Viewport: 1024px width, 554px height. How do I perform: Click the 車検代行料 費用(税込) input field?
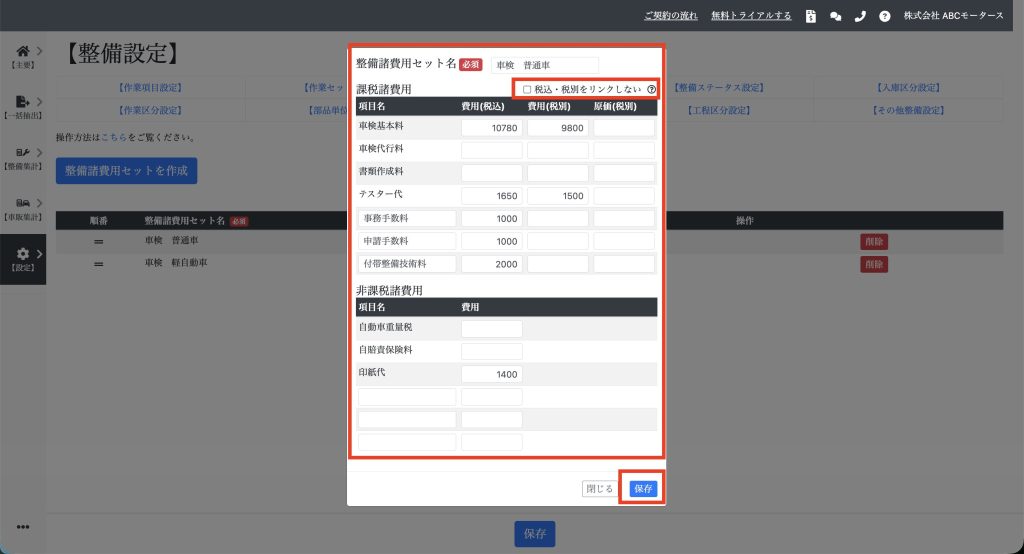tap(491, 150)
